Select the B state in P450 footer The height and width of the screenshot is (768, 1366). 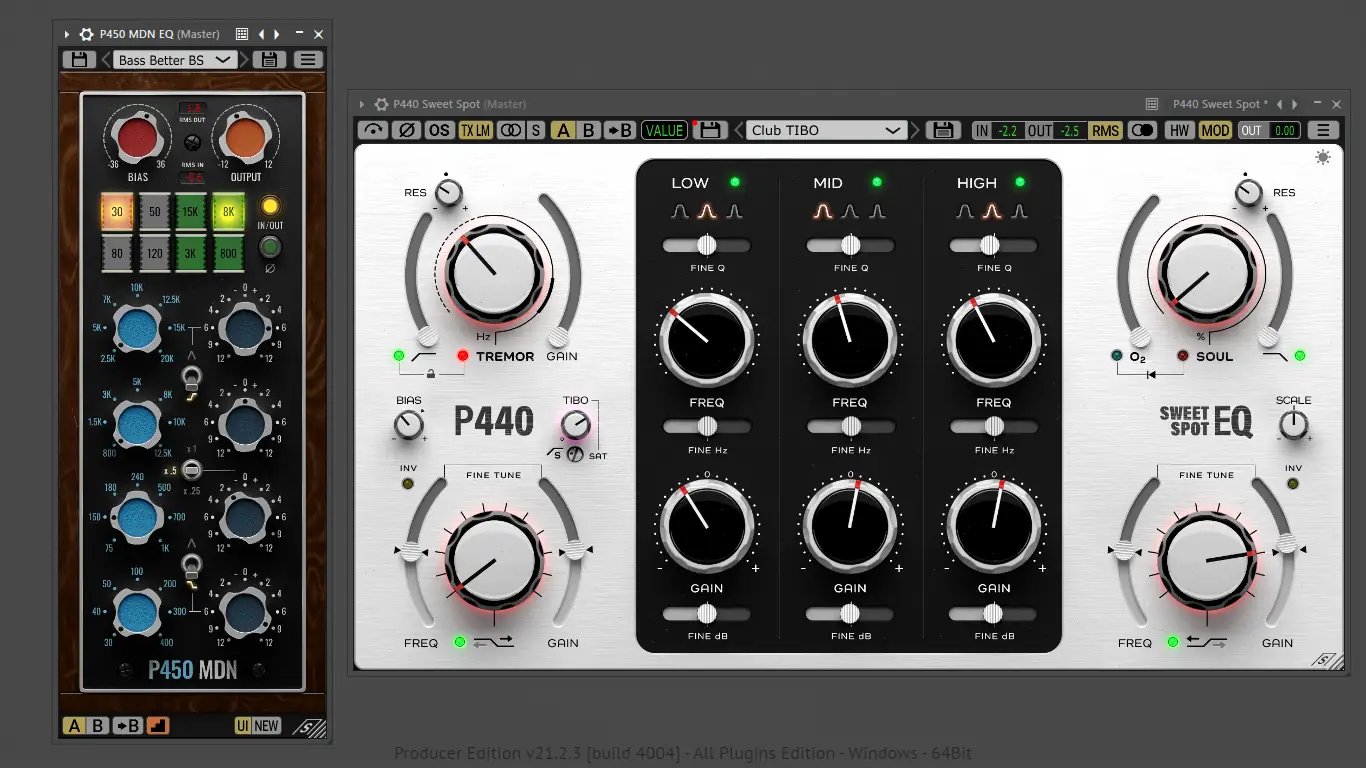(x=98, y=726)
